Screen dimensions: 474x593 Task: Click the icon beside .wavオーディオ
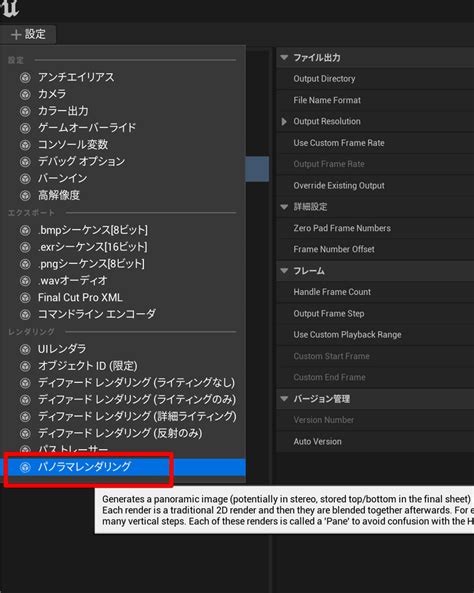click(25, 281)
